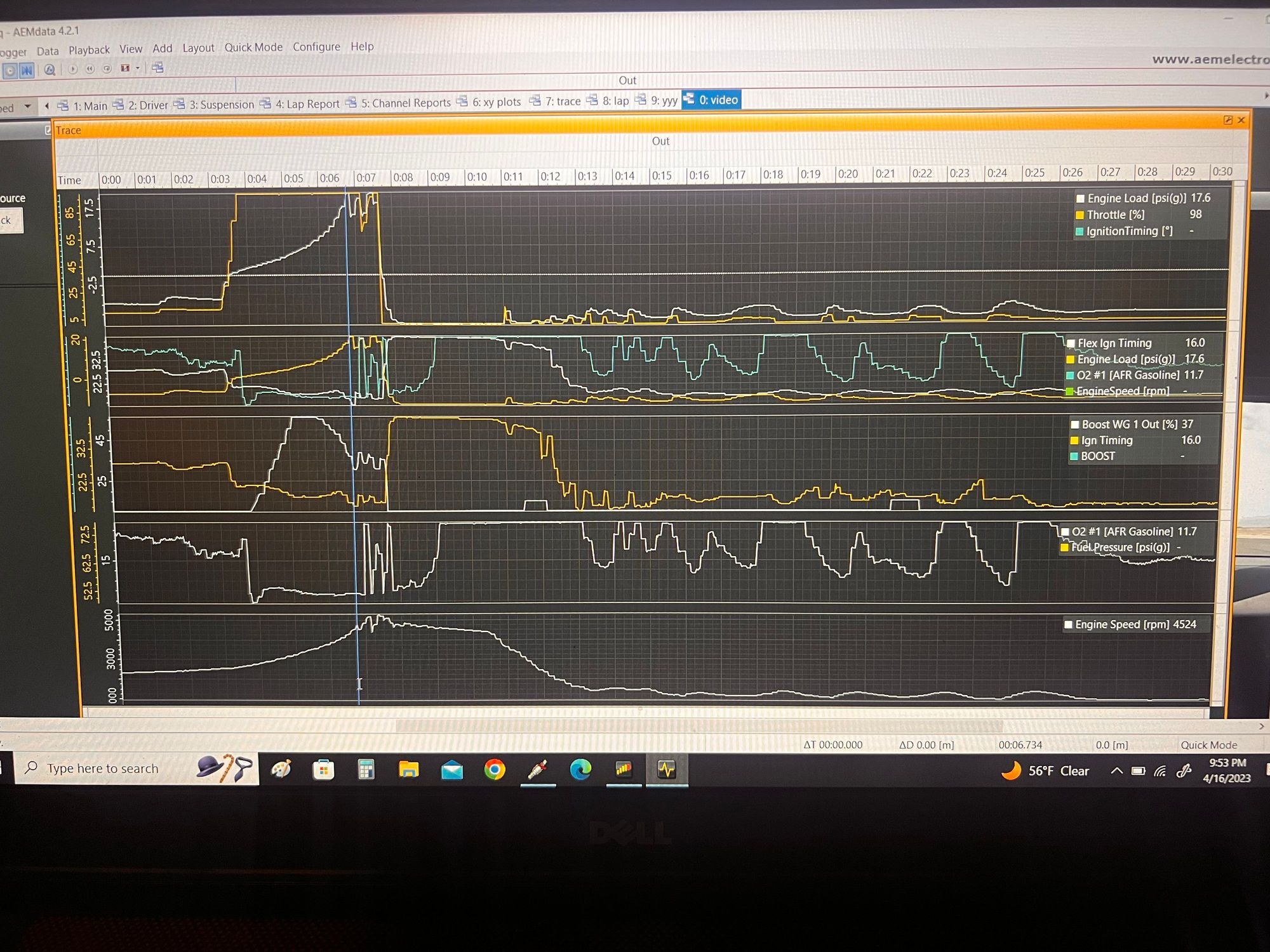This screenshot has height=952, width=1270.
Task: Click the Throttle [%] legend color swatch
Action: 1079,215
